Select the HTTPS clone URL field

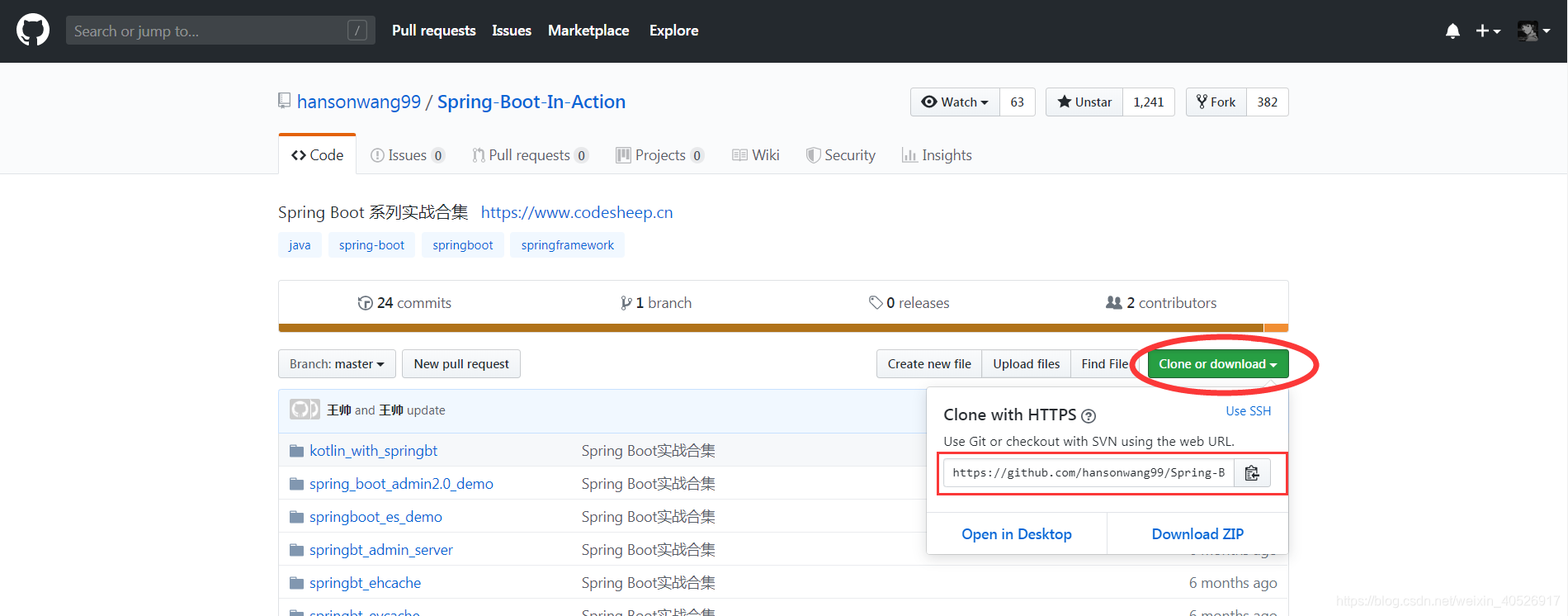[x=1089, y=473]
